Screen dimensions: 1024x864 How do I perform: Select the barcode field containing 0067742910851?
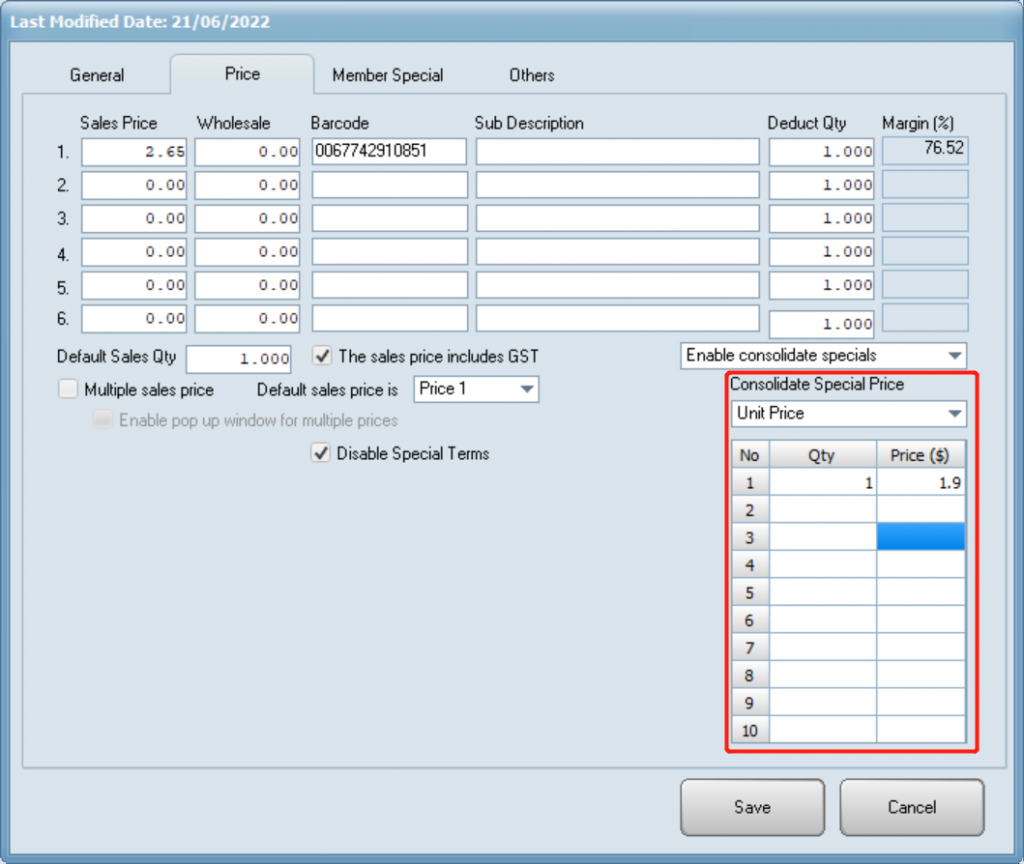tap(389, 152)
